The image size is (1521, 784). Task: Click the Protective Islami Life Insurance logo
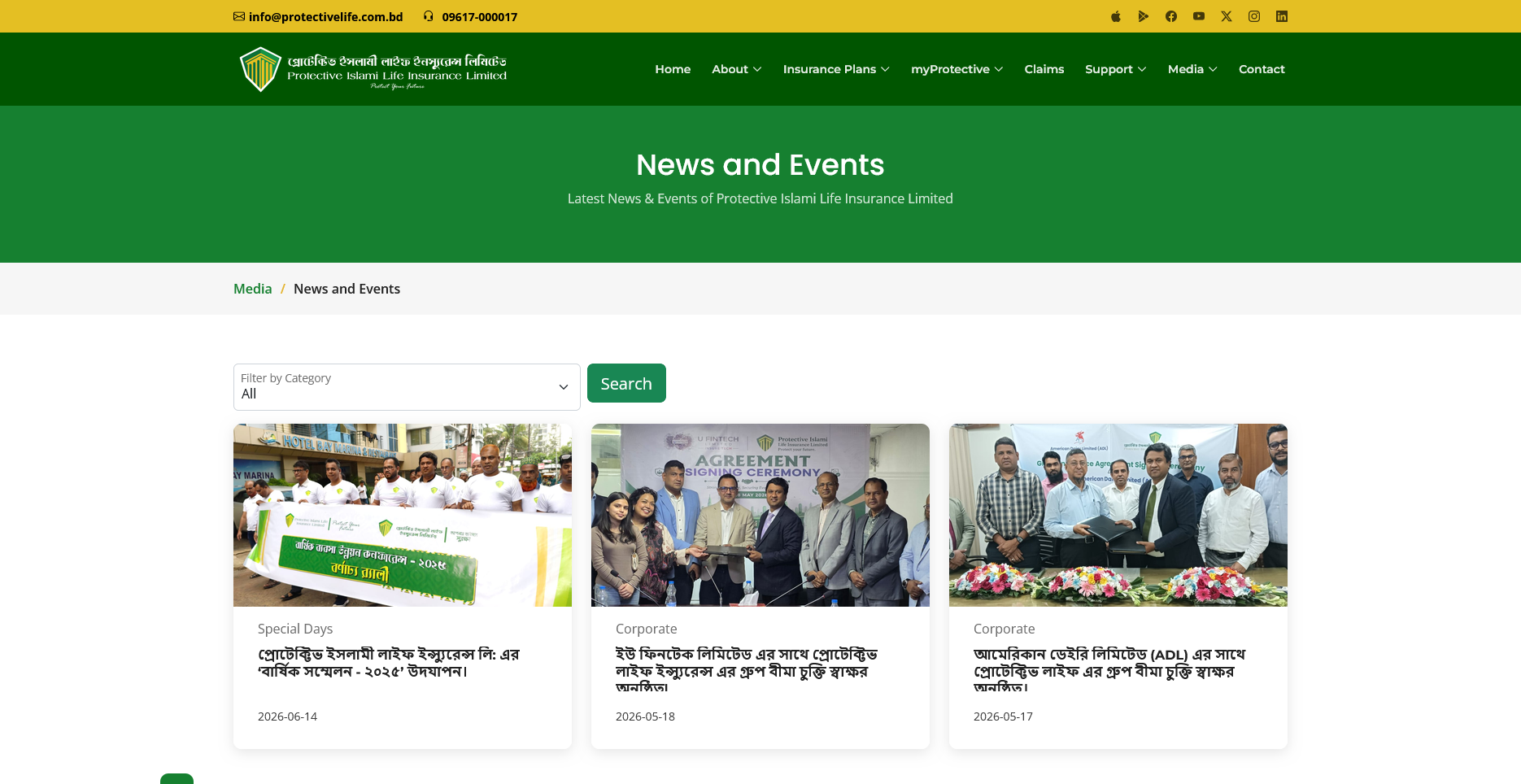click(x=373, y=69)
